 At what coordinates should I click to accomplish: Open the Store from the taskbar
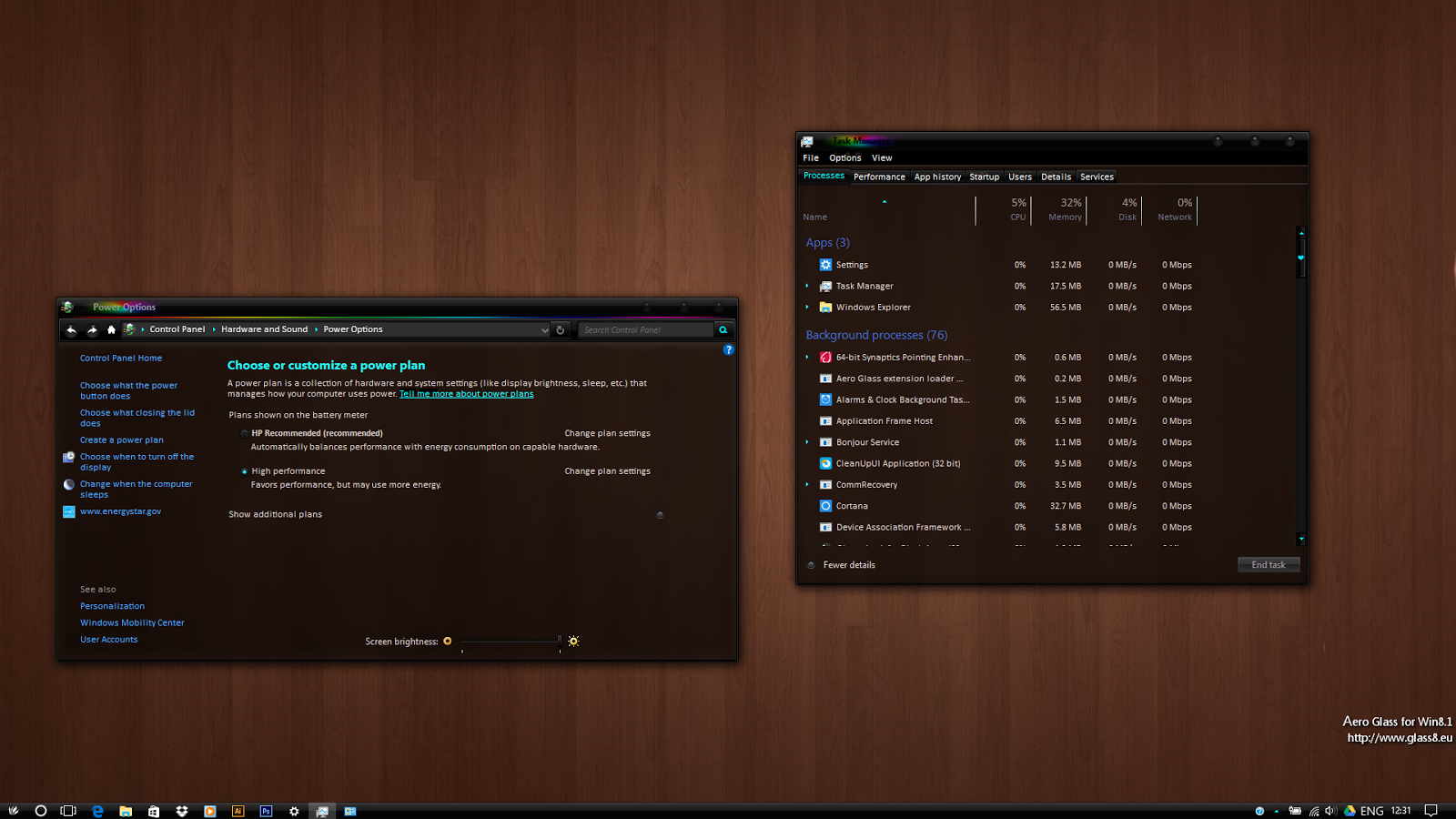(x=154, y=811)
